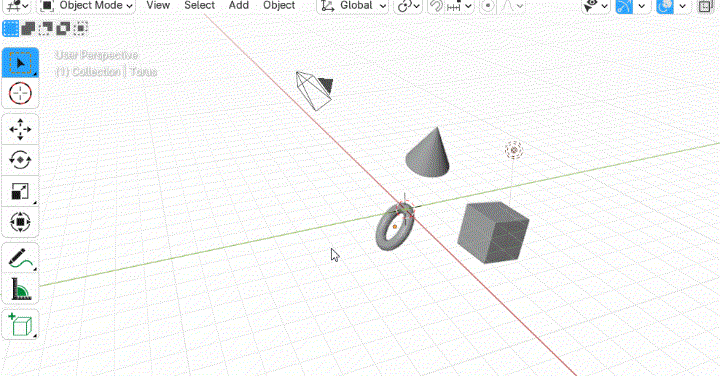Open the pivot point dropdown
The width and height of the screenshot is (720, 376).
pos(408,6)
